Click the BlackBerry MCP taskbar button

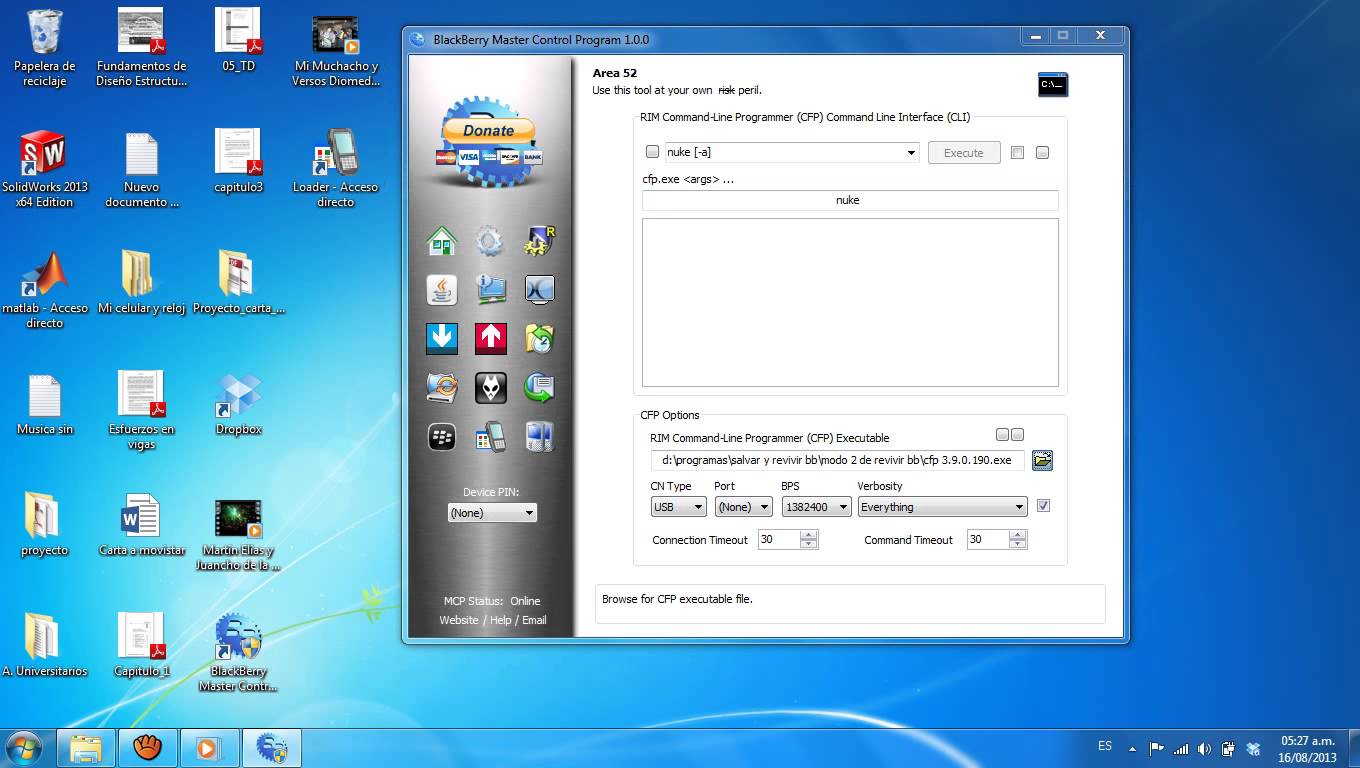pos(272,748)
